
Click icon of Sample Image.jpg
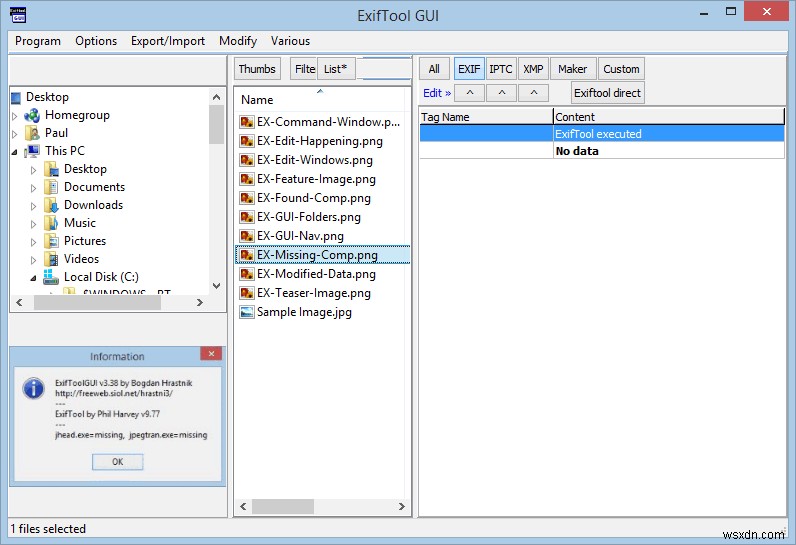pyautogui.click(x=247, y=312)
